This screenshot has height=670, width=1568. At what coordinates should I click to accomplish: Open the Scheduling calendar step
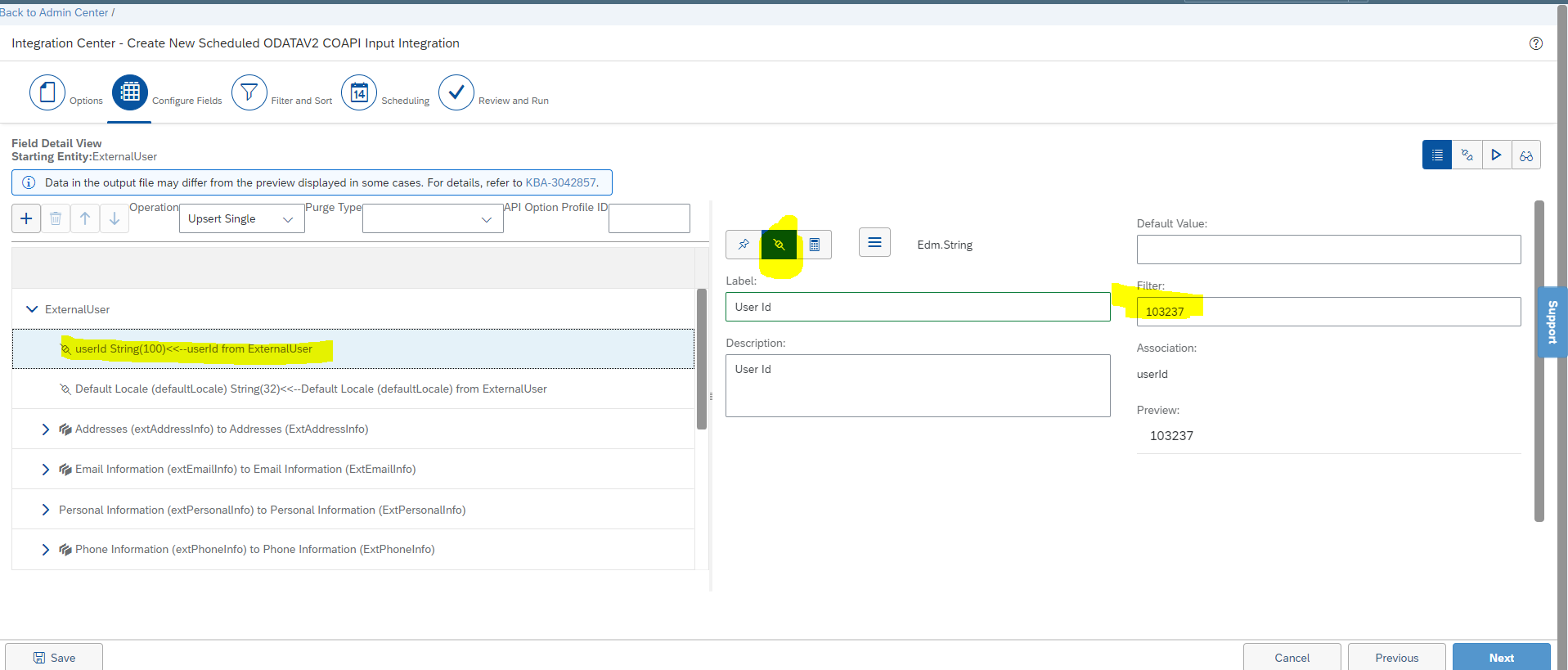[359, 92]
